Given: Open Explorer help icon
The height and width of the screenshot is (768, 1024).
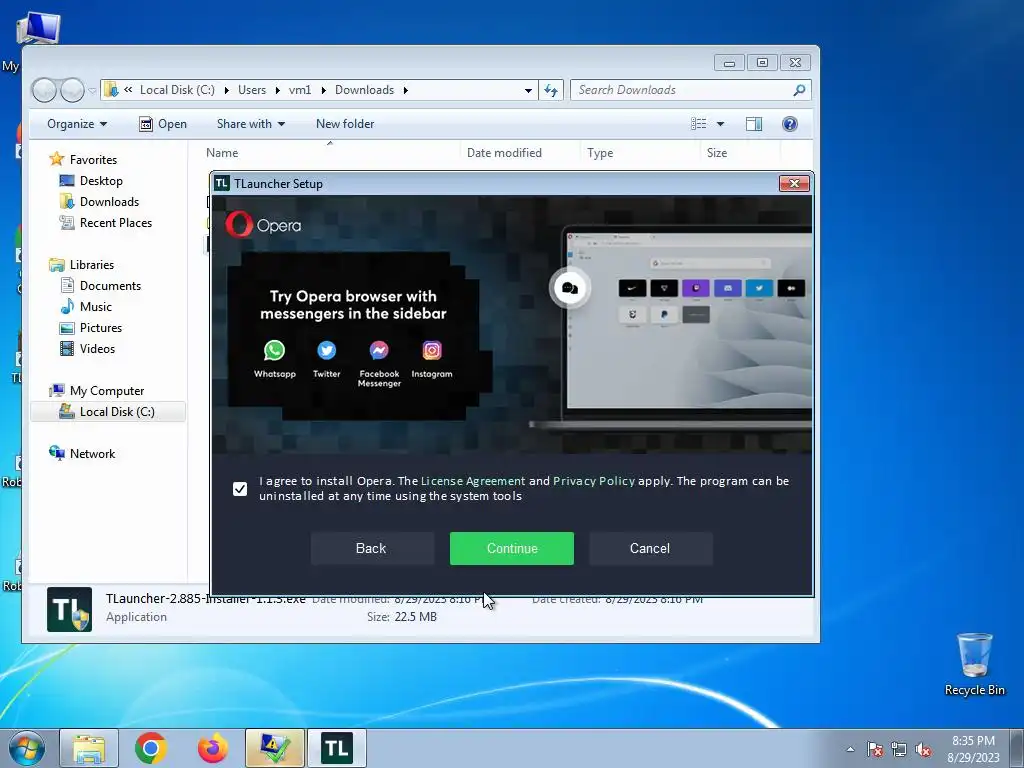Looking at the screenshot, I should [790, 124].
